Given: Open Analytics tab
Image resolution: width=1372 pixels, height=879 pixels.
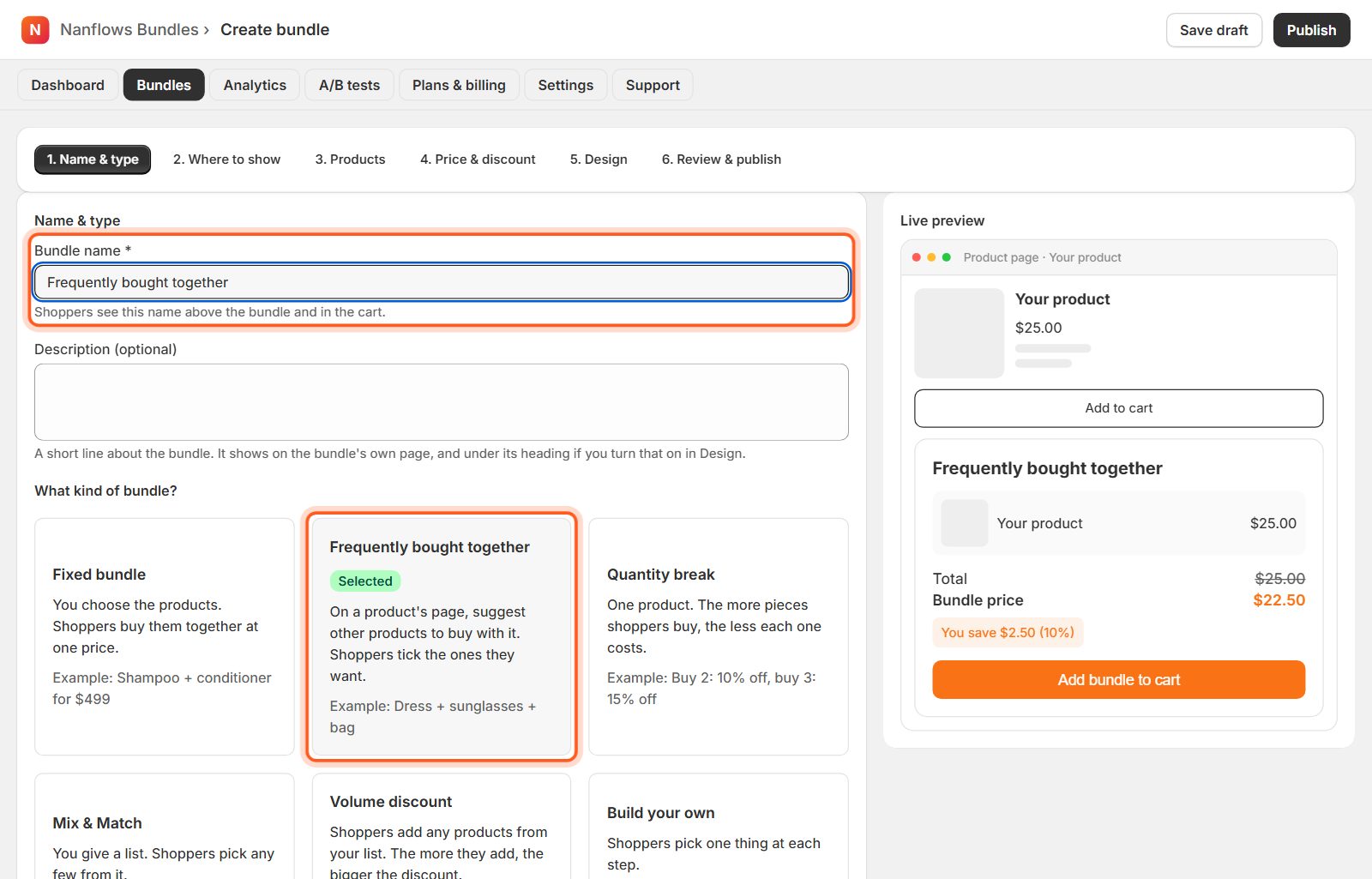Looking at the screenshot, I should click(x=255, y=85).
